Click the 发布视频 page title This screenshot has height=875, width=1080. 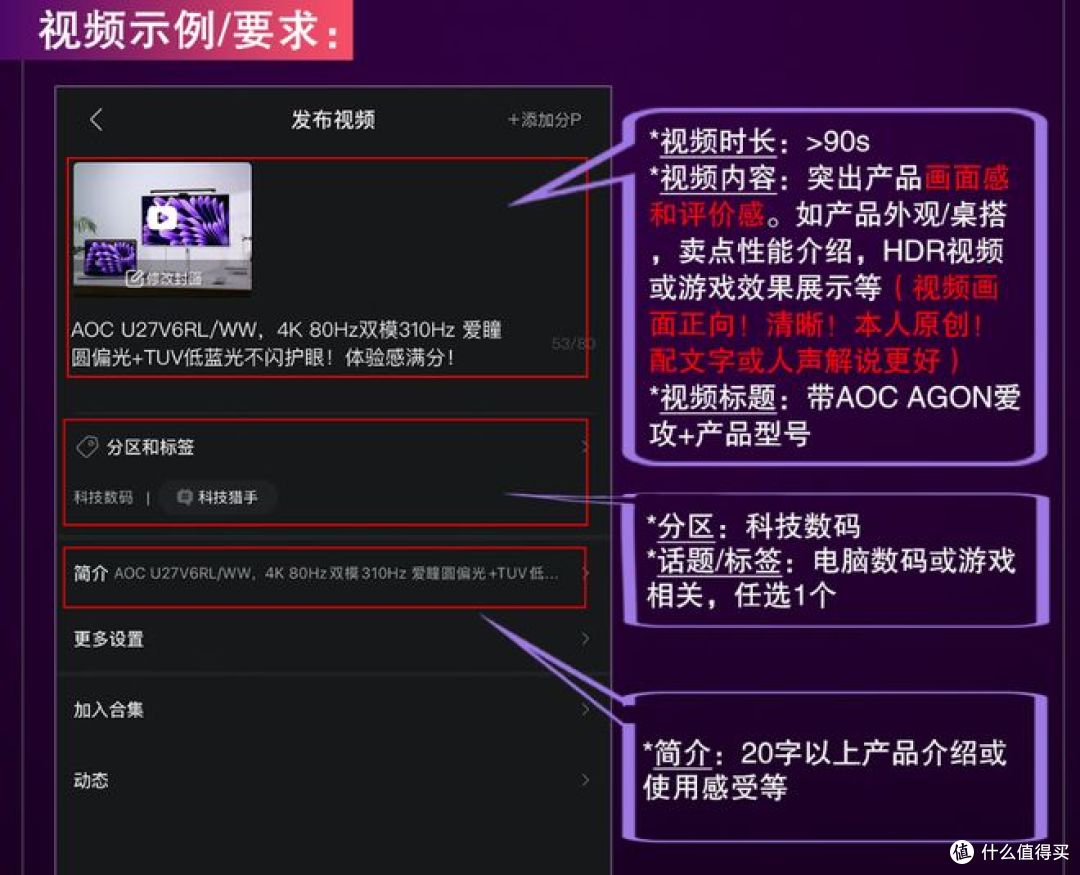[333, 120]
